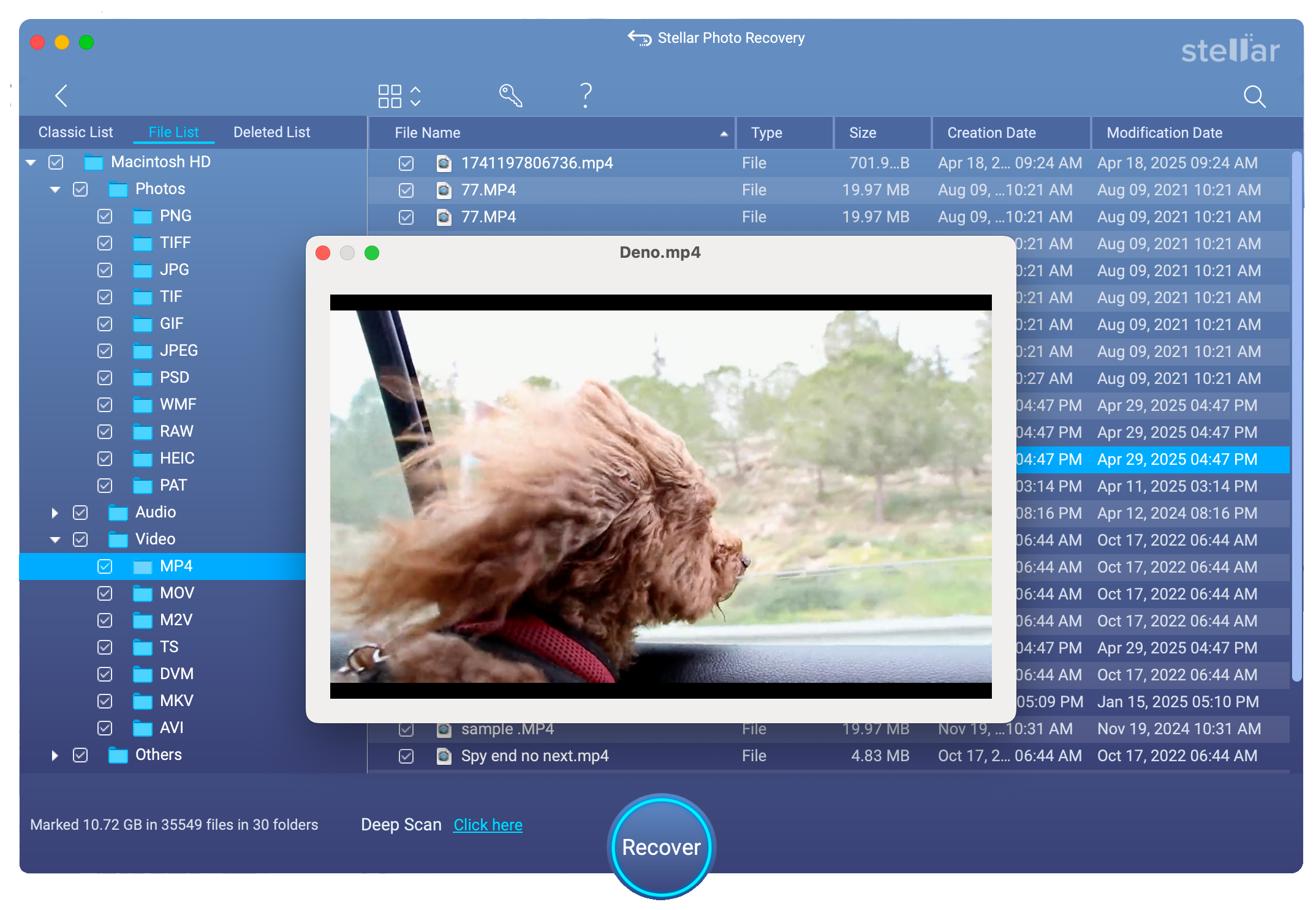The width and height of the screenshot is (1316, 910).
Task: Click file icon of Spy end no next.mp4
Action: point(444,756)
